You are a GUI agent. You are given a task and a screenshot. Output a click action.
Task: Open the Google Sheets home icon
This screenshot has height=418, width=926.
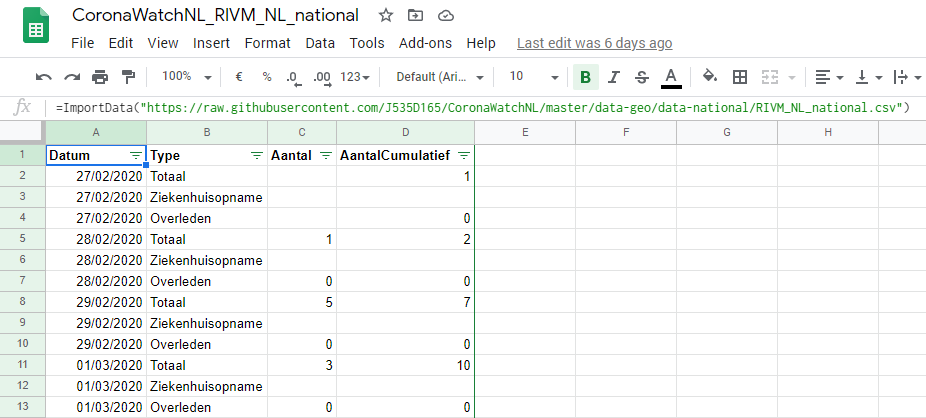click(36, 25)
